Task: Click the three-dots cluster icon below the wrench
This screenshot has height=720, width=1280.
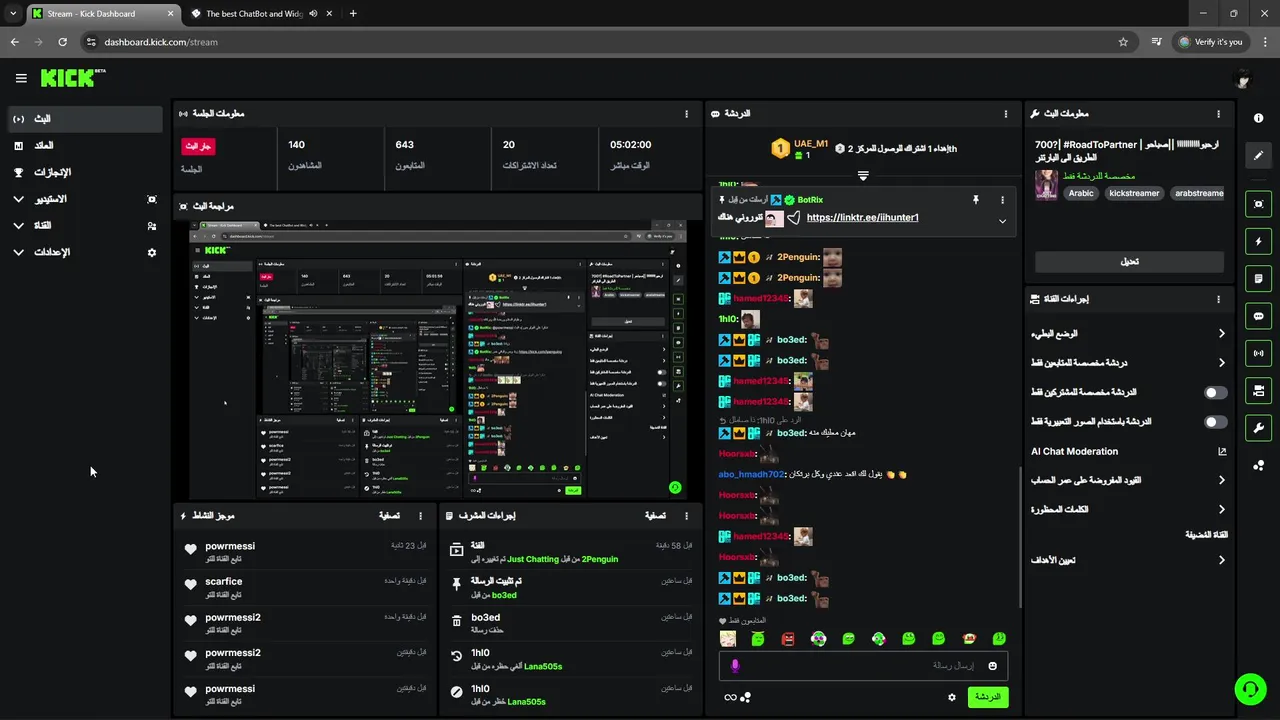Action: (x=1258, y=465)
